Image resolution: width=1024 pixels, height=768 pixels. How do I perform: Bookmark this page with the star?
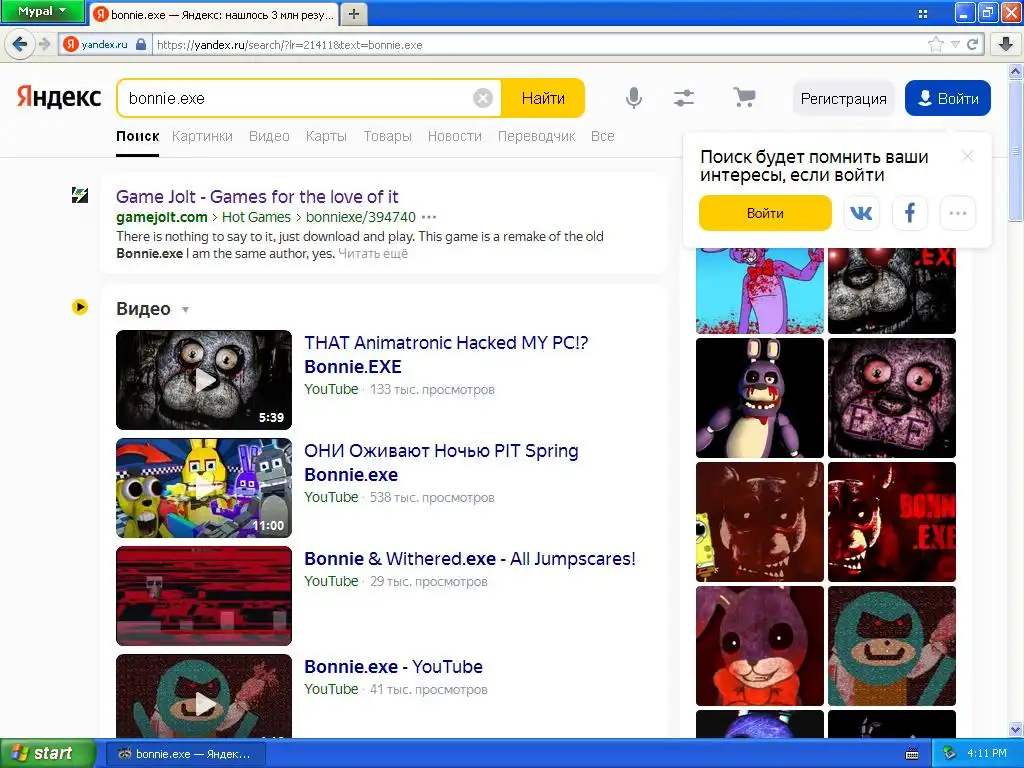pyautogui.click(x=935, y=44)
